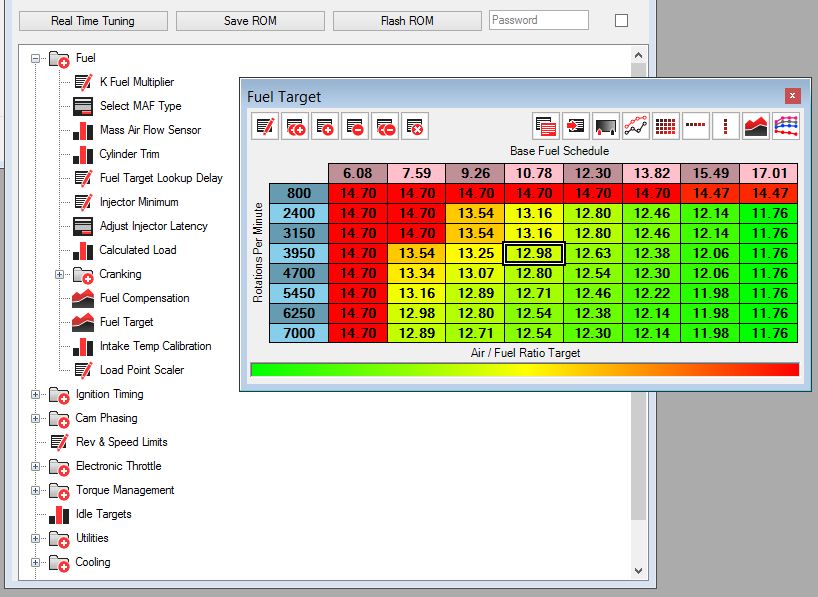Open the Cylinder Trim table
The height and width of the screenshot is (597, 818).
129,154
